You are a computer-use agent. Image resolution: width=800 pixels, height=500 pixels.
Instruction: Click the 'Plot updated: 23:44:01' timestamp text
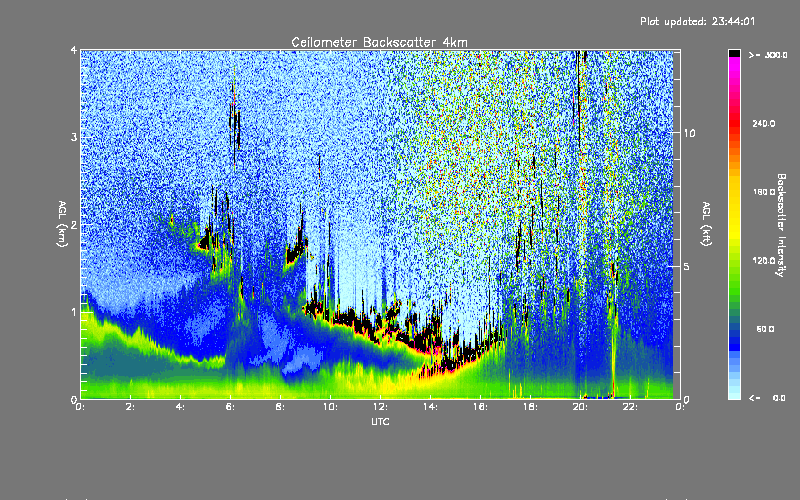[697, 21]
